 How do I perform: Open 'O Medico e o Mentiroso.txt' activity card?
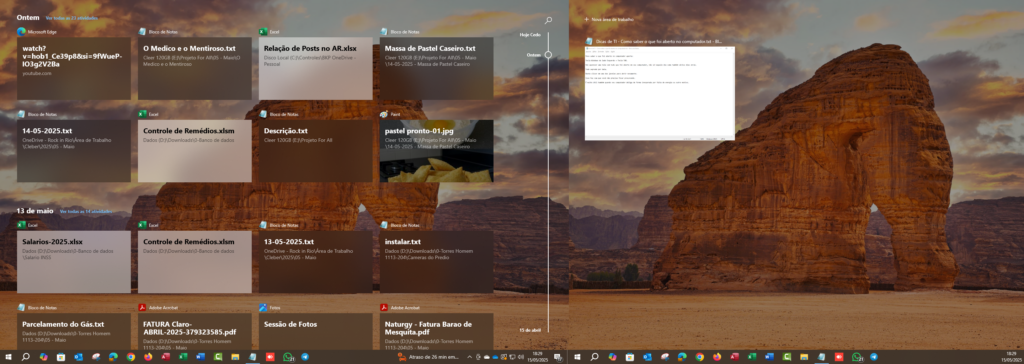click(195, 69)
